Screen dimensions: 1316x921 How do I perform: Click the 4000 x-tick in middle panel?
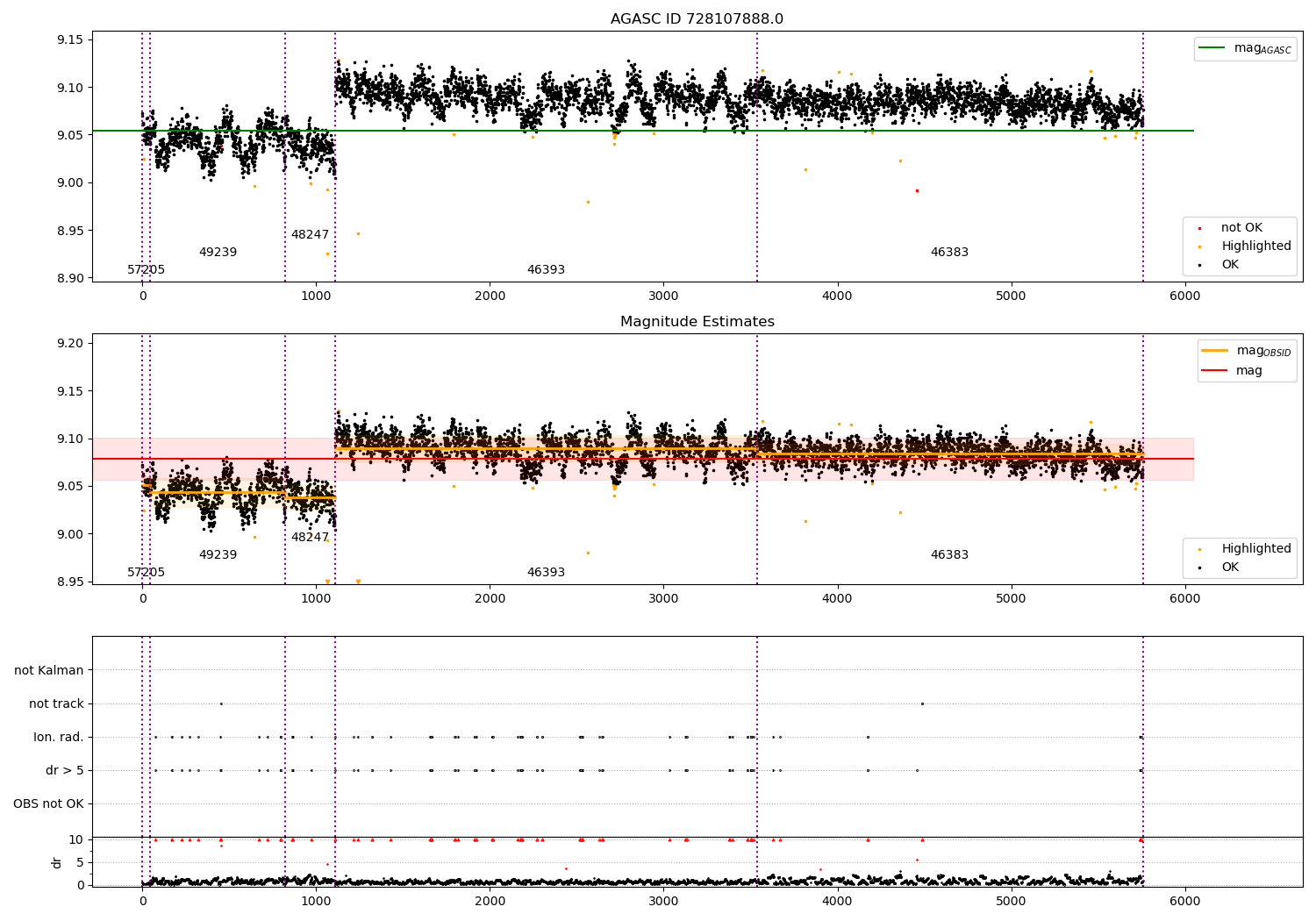(838, 598)
